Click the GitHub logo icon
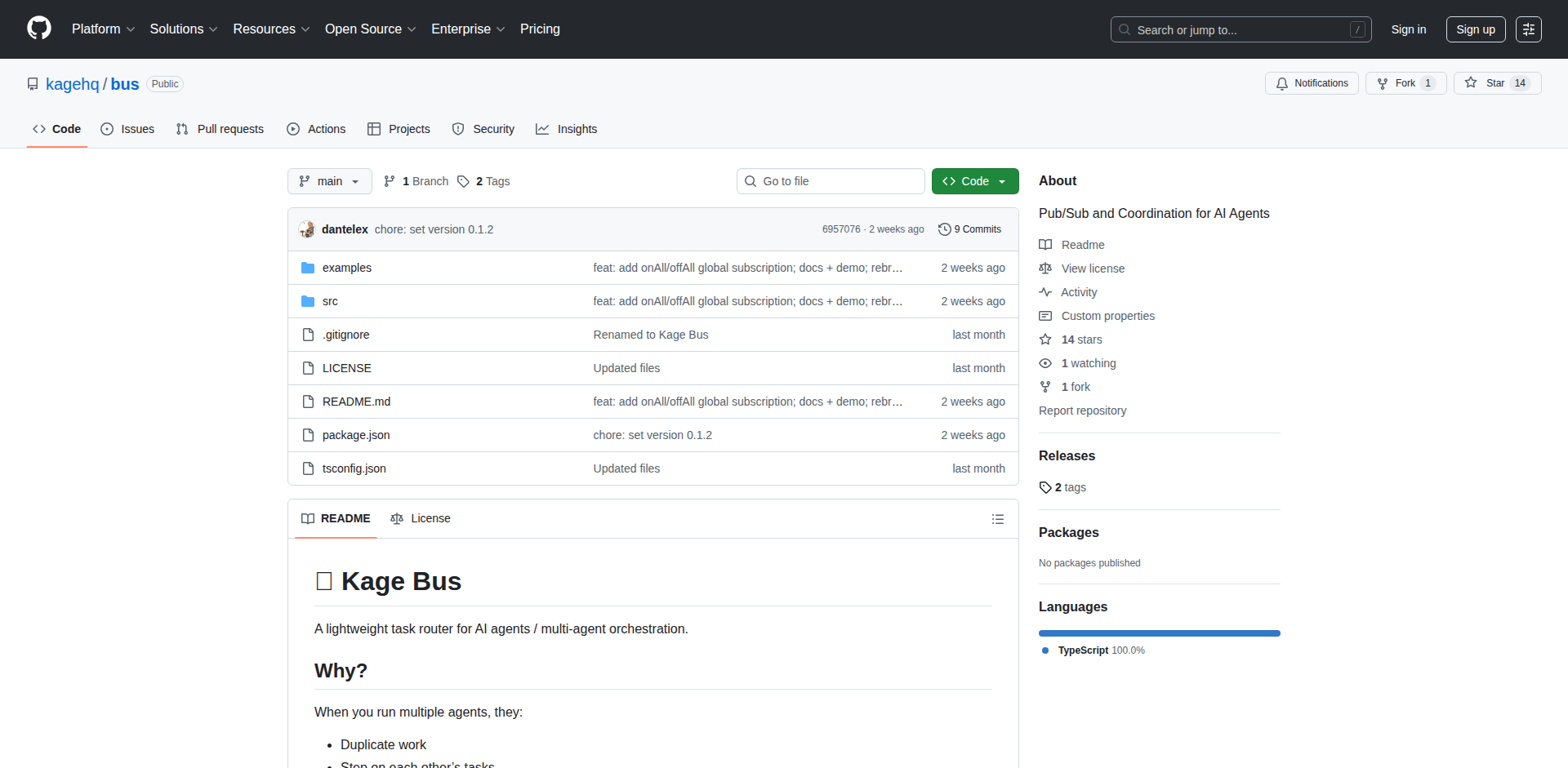This screenshot has width=1568, height=768. [39, 29]
